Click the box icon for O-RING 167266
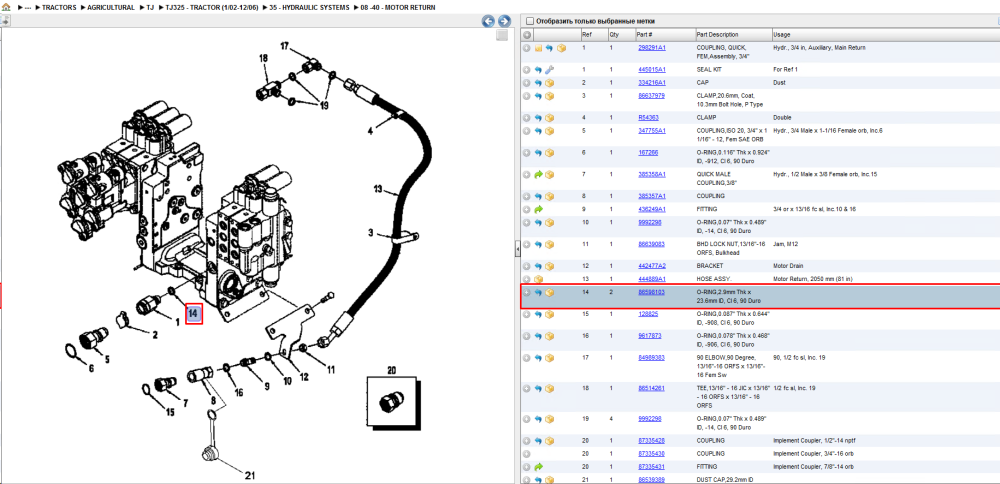The width and height of the screenshot is (1000, 484). pos(550,153)
